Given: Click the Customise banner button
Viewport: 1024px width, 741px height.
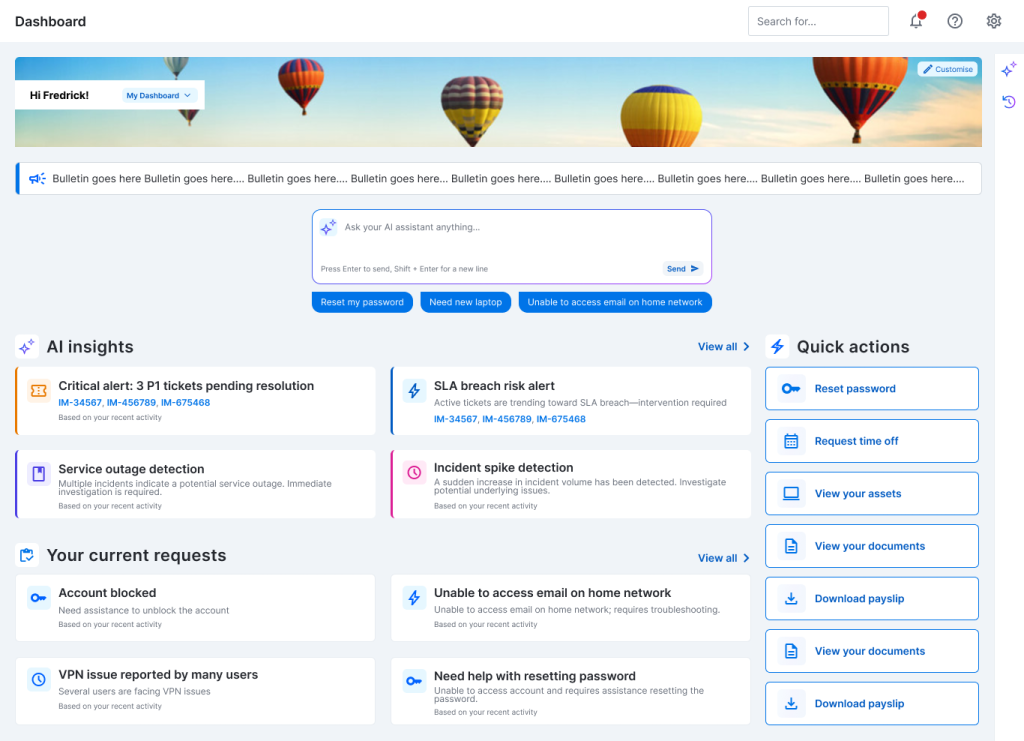Looking at the screenshot, I should (948, 69).
